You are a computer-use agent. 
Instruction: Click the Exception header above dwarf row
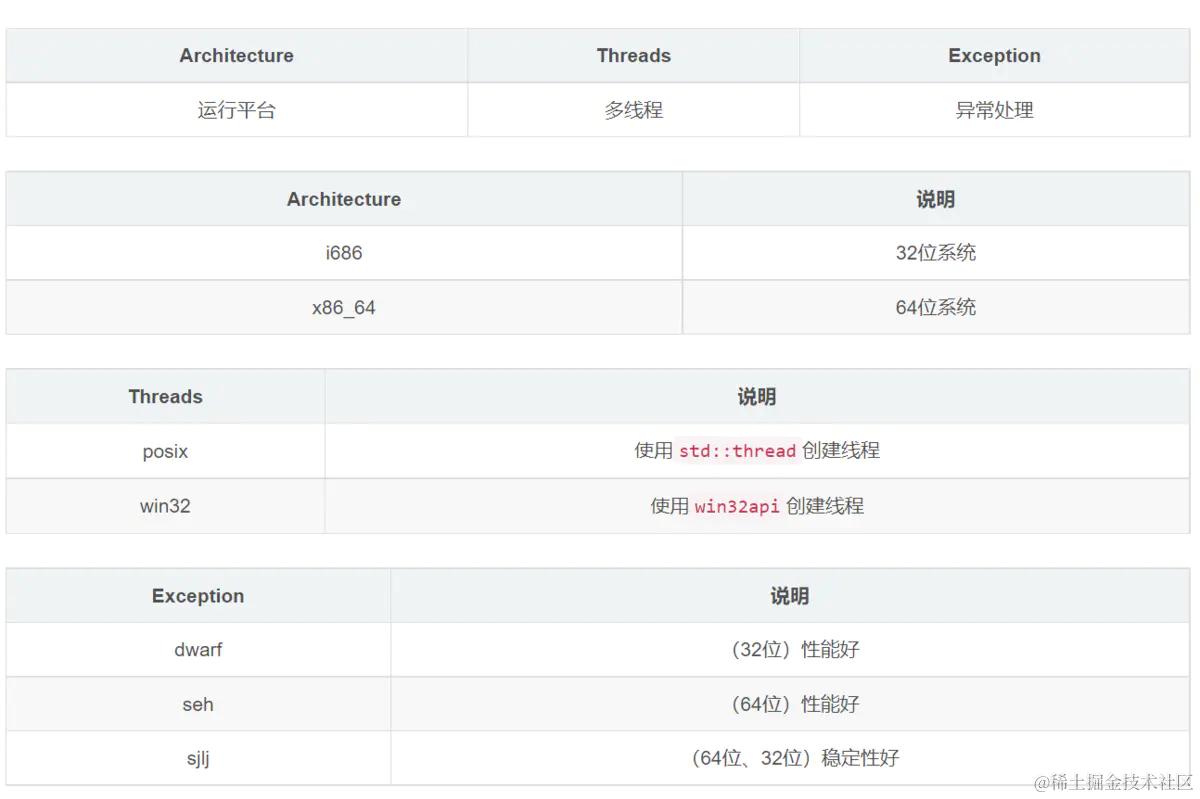pos(198,596)
